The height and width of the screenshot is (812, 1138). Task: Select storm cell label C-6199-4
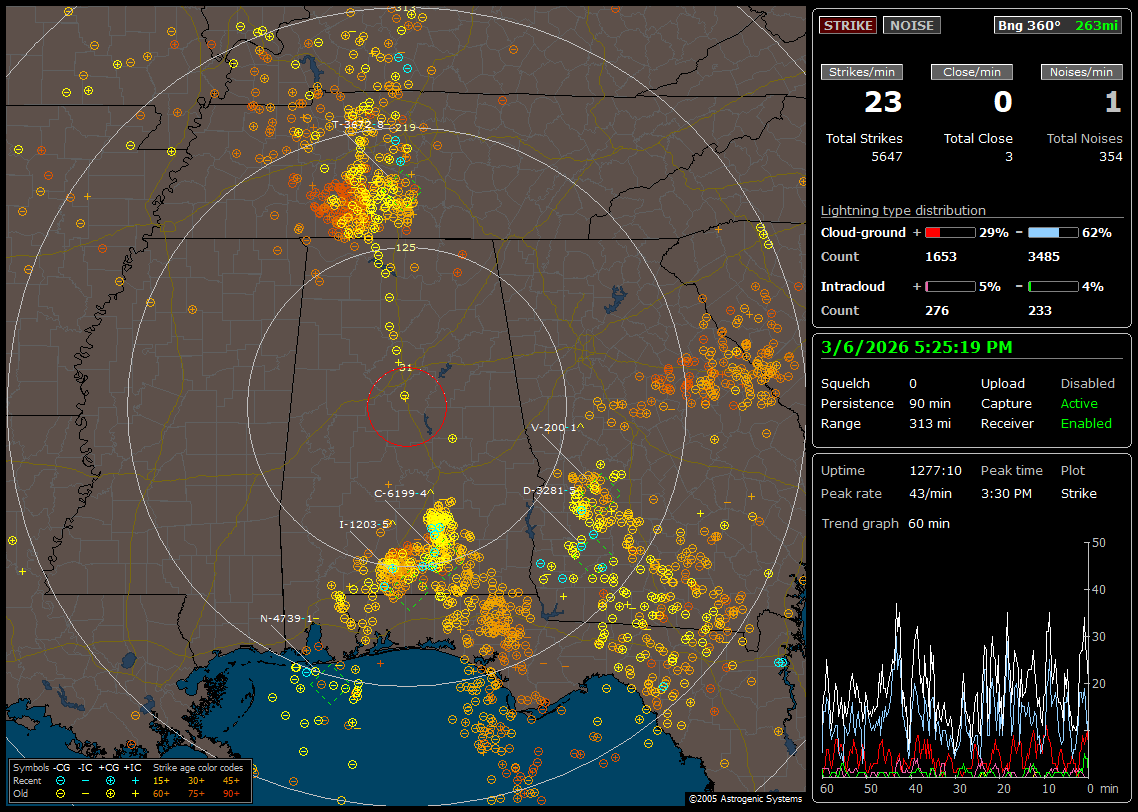403,493
